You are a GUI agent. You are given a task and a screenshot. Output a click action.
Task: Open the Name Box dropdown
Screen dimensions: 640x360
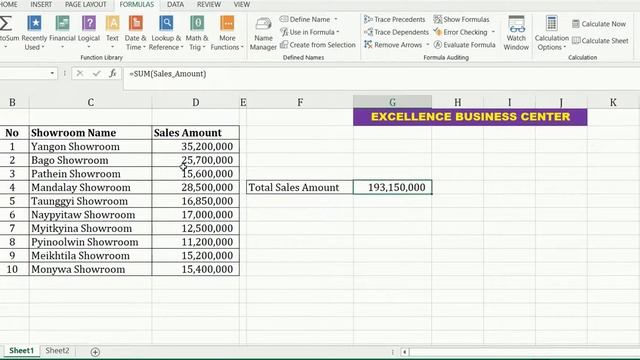[52, 73]
